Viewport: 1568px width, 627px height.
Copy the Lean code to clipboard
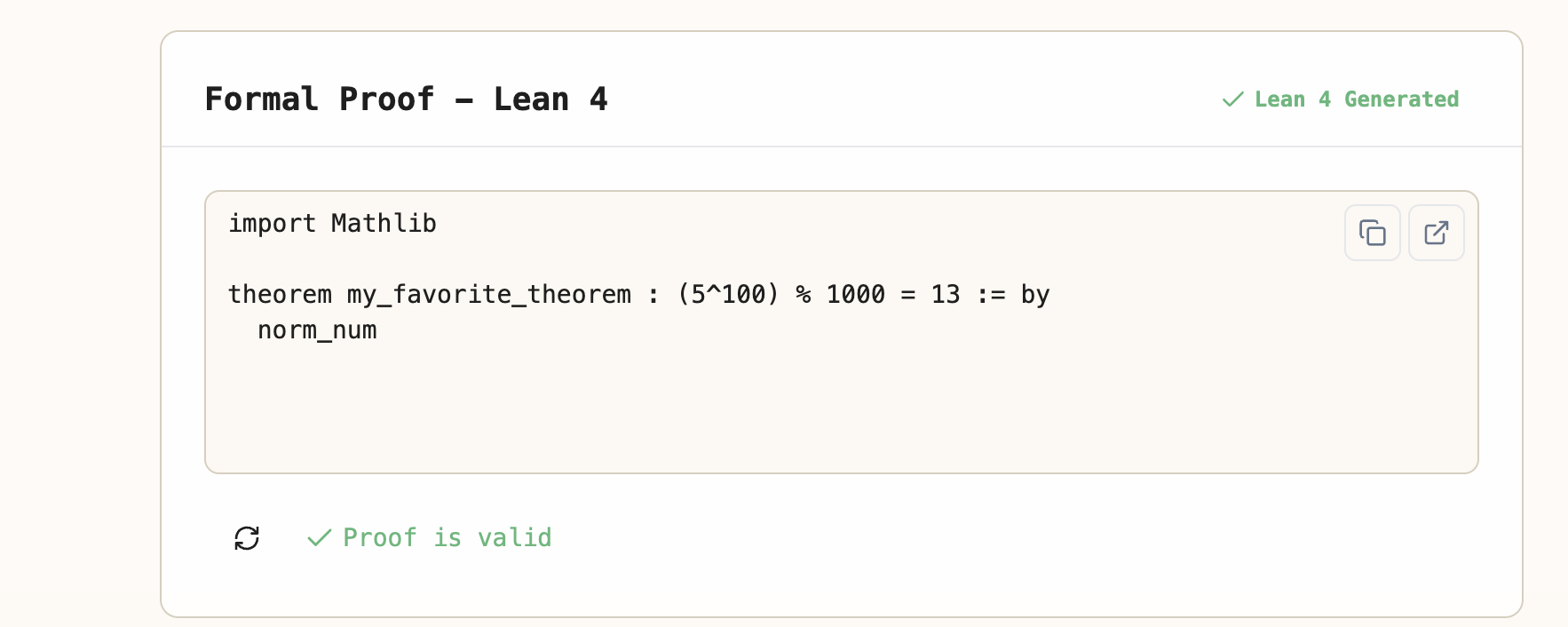(x=1372, y=233)
